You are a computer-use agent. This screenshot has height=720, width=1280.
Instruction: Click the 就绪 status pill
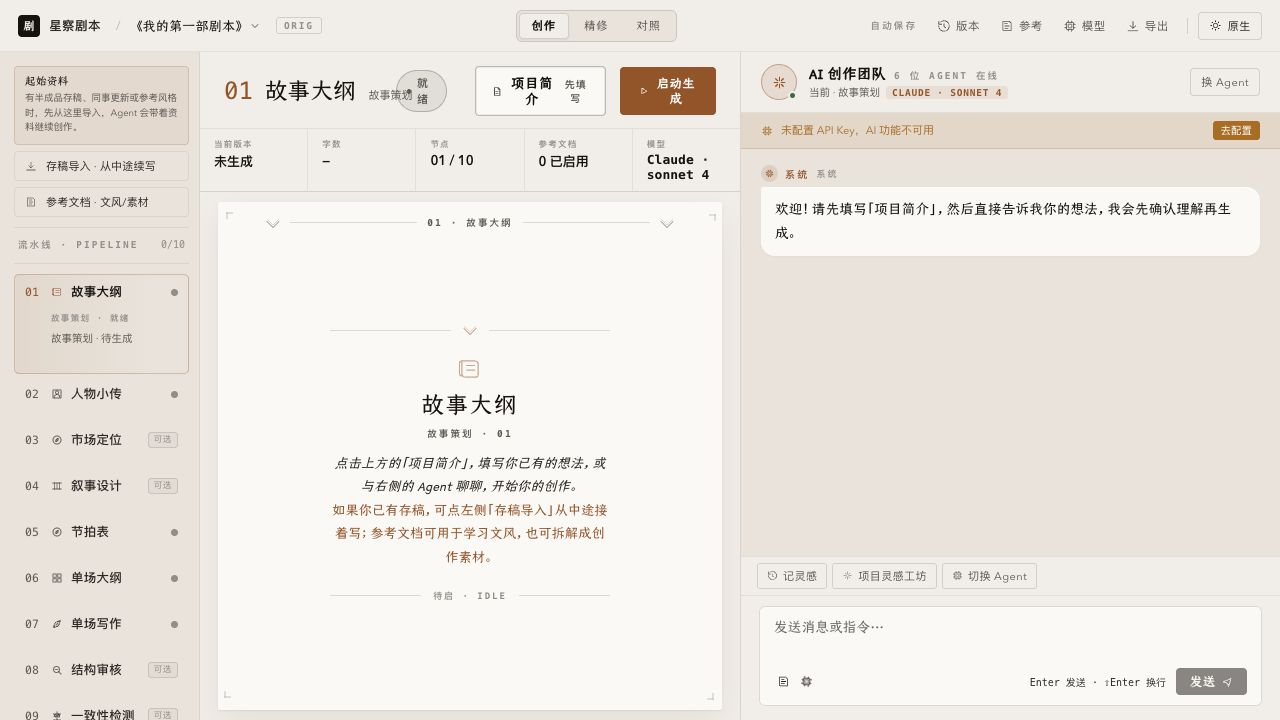click(422, 91)
